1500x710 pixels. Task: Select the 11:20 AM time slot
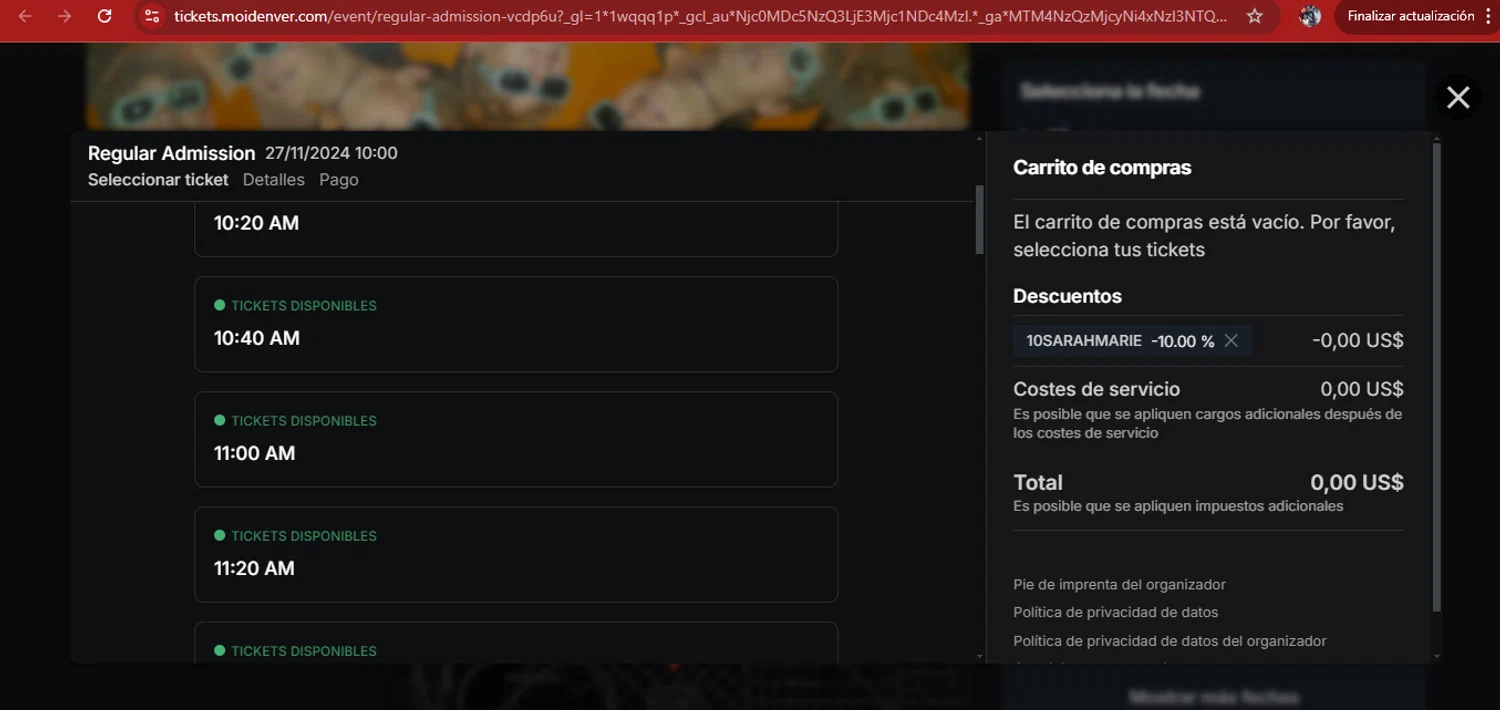click(516, 554)
